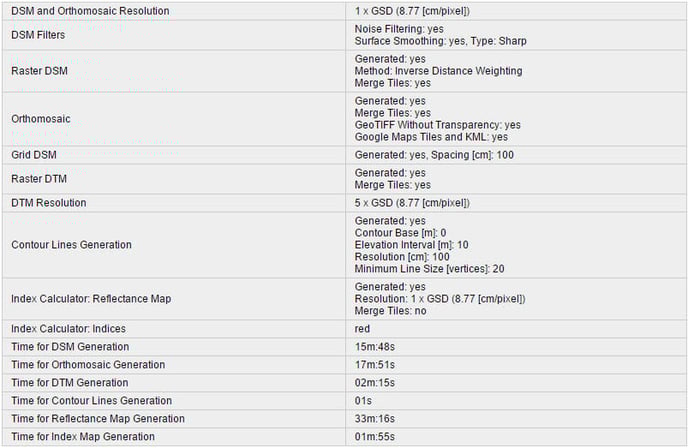Click the 'Google Maps Tiles and KML: yes' text
The image size is (688, 448).
[x=431, y=137]
